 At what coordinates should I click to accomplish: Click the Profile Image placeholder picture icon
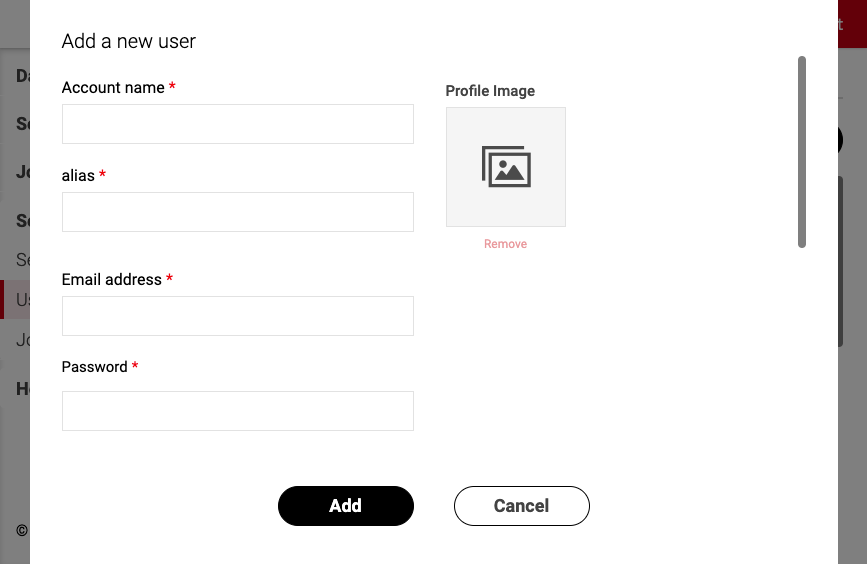(505, 167)
